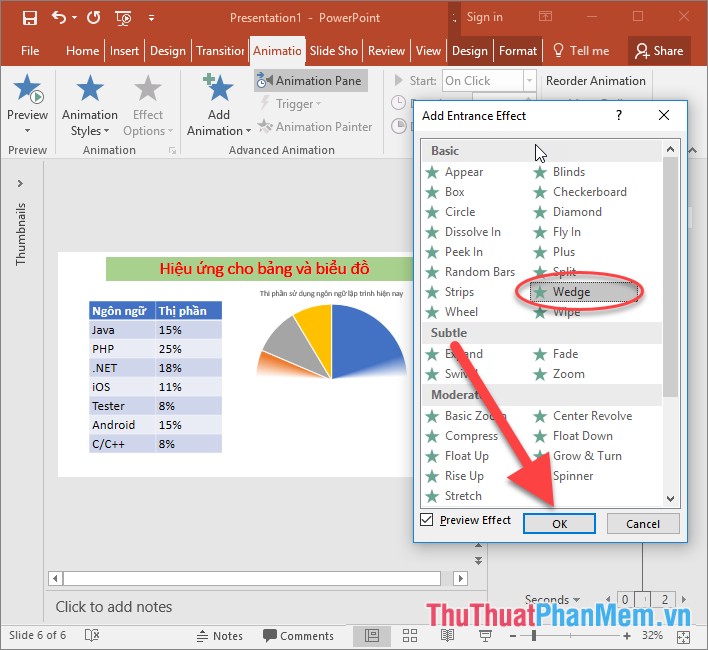Click the zoom slider handle

[534, 636]
